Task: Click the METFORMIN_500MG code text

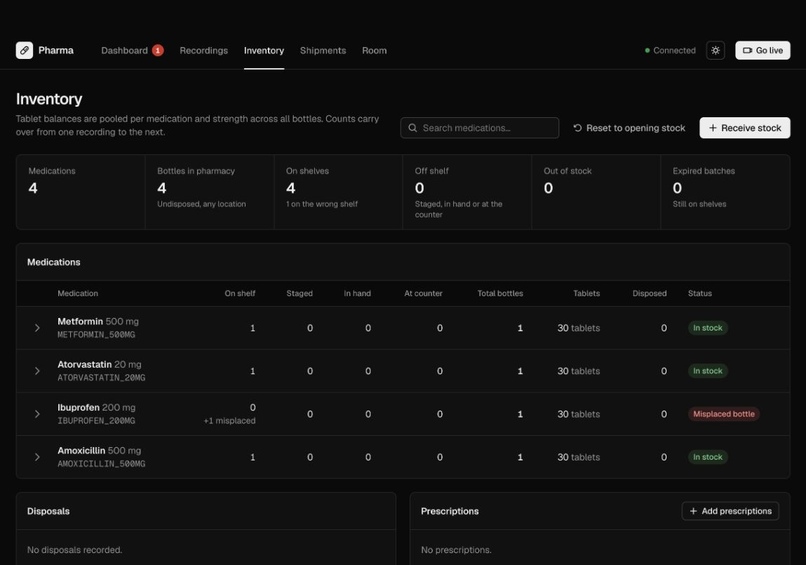Action: click(x=96, y=335)
